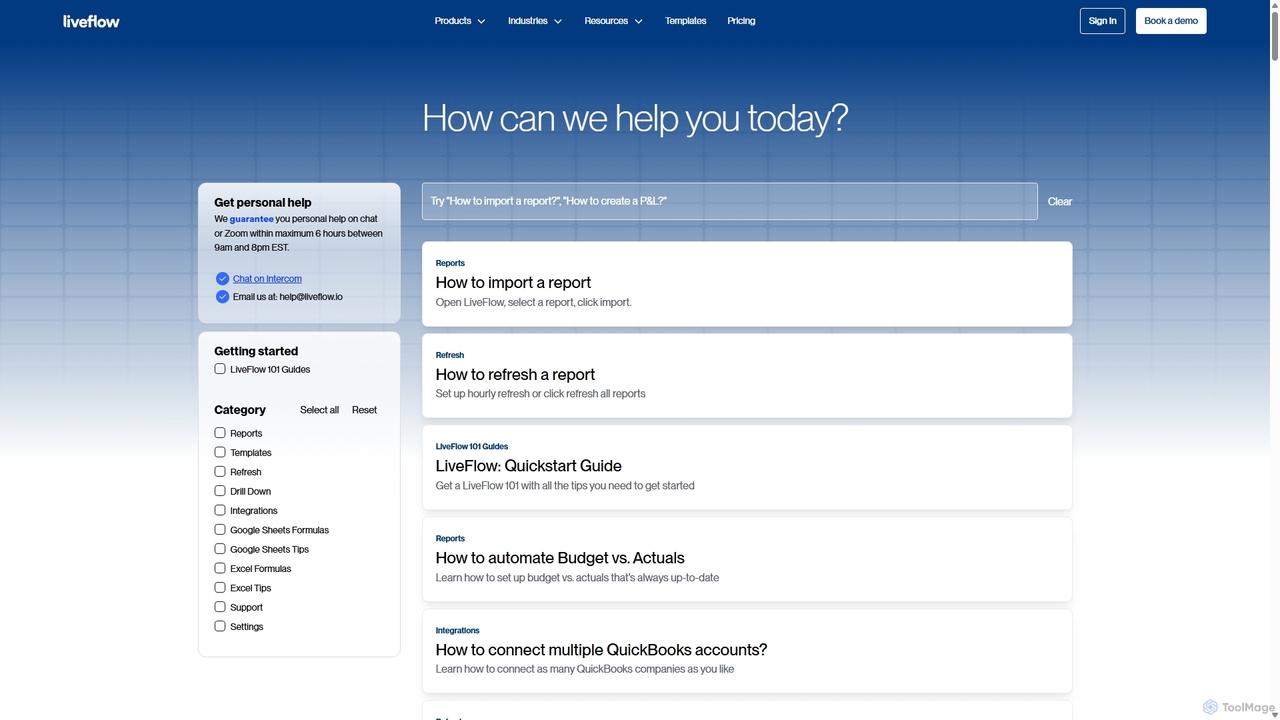Click the checkmark icon beside Email us

click(222, 297)
